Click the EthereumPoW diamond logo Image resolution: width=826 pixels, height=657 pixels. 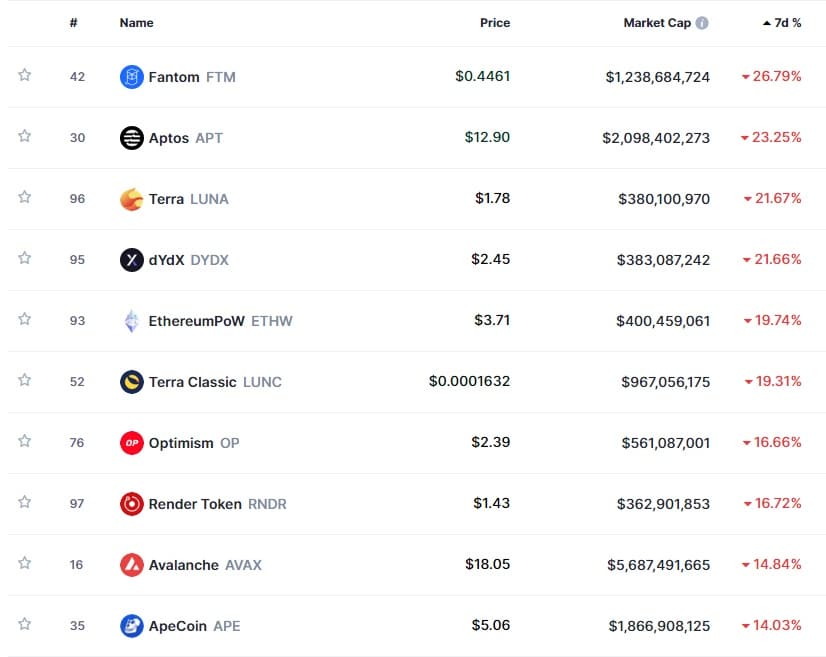click(x=131, y=321)
